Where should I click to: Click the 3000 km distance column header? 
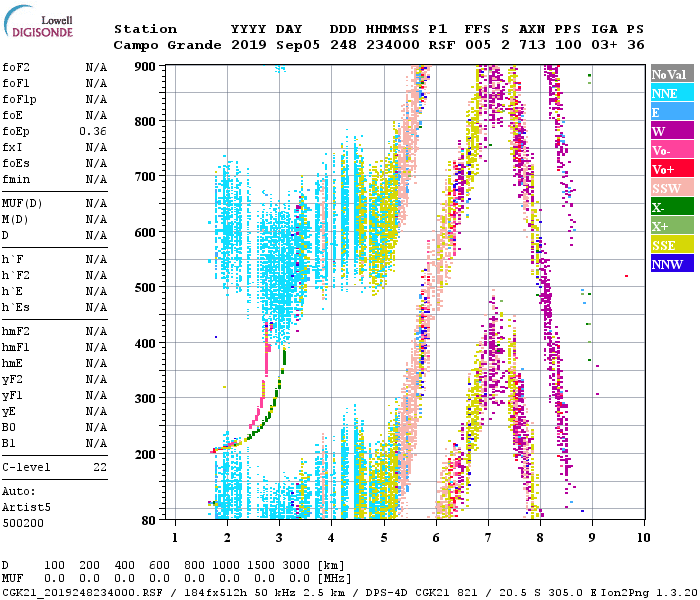coord(296,566)
